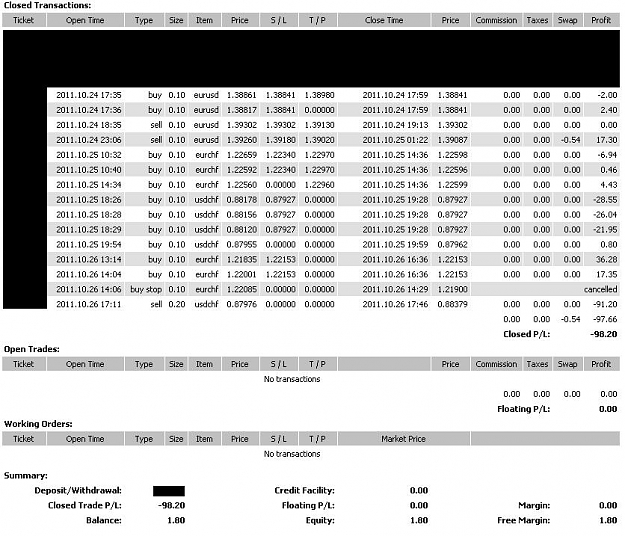Screen dimensions: 625x536
Task: Select the open time 2011.10.25 14:34
Action: pos(88,185)
